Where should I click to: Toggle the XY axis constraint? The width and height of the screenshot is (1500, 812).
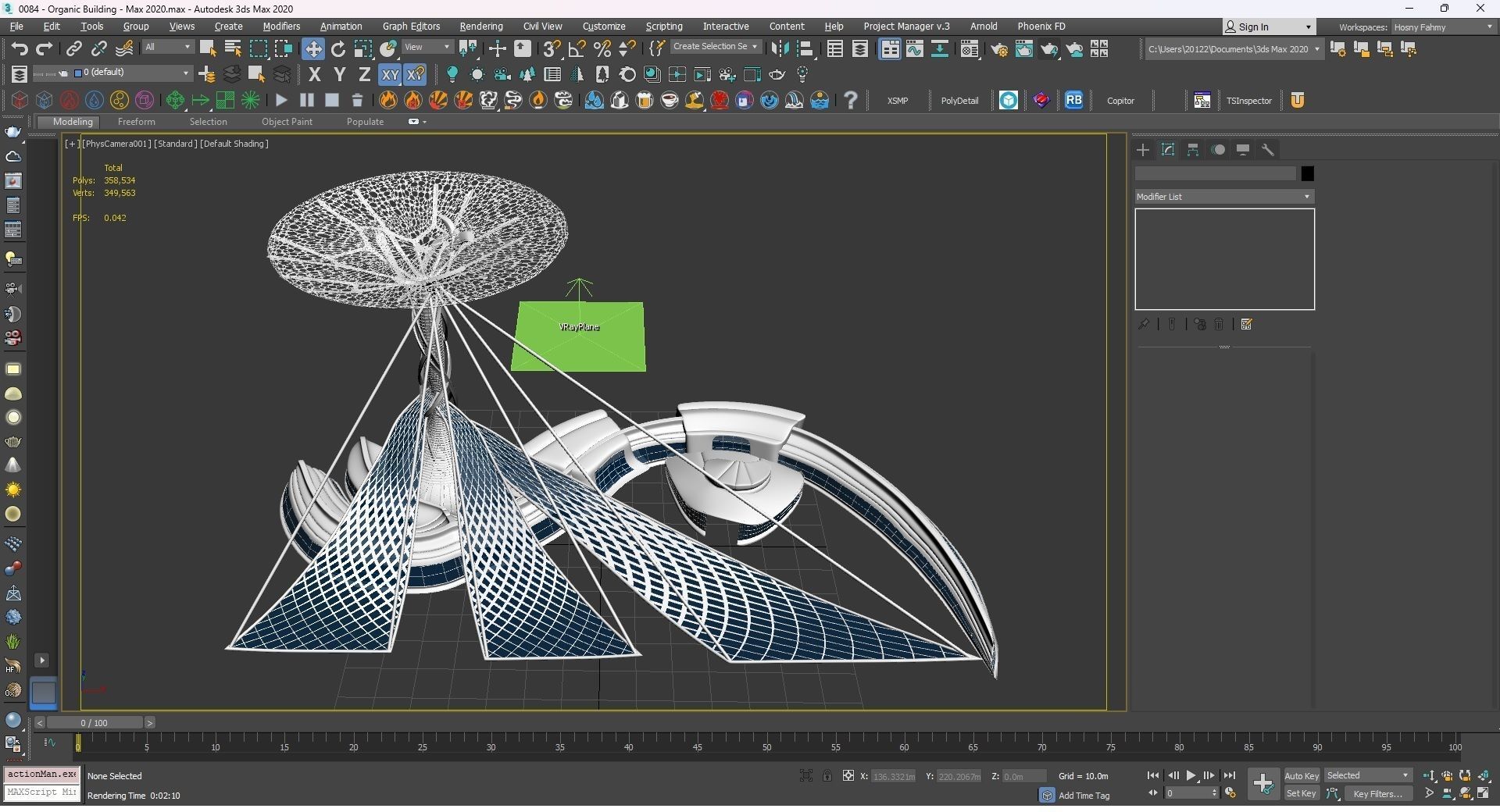coord(389,75)
